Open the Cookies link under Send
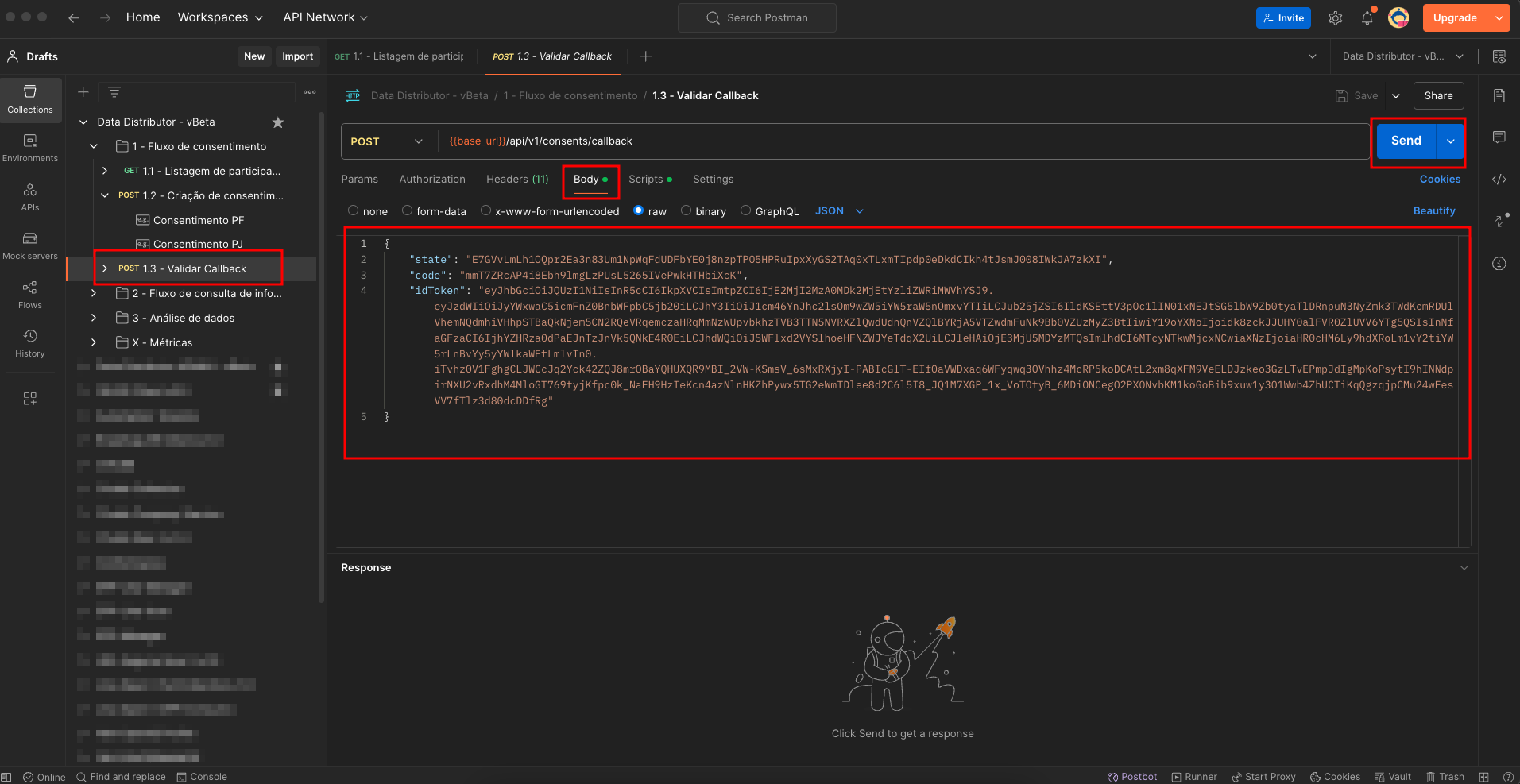 point(1440,180)
